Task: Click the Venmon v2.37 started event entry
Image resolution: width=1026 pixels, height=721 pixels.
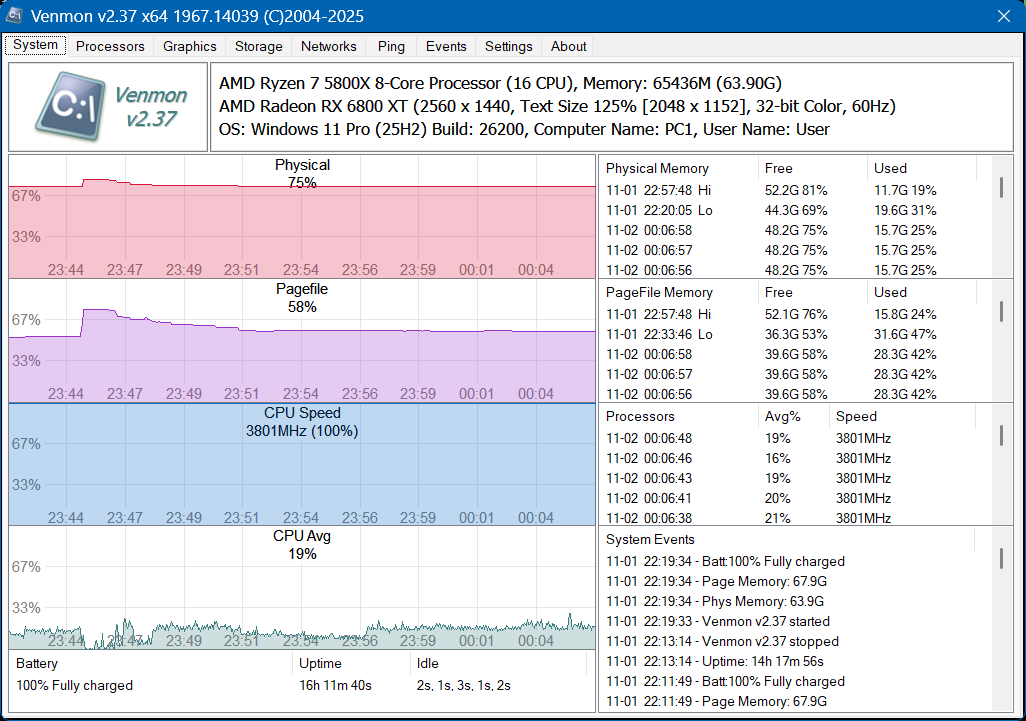Action: pyautogui.click(x=720, y=621)
